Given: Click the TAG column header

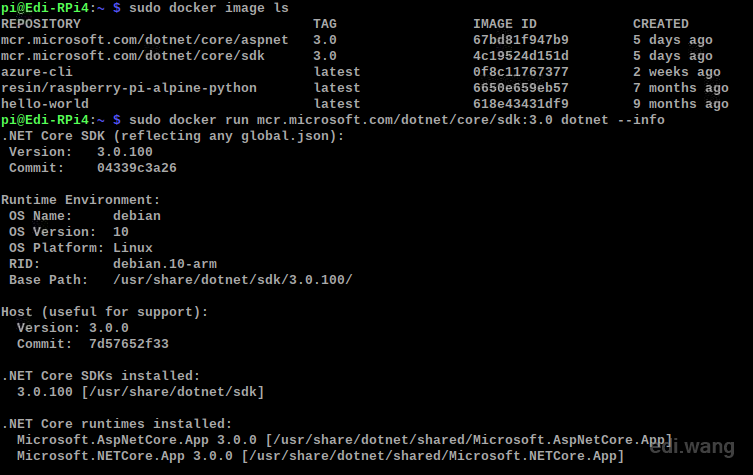Looking at the screenshot, I should point(325,24).
